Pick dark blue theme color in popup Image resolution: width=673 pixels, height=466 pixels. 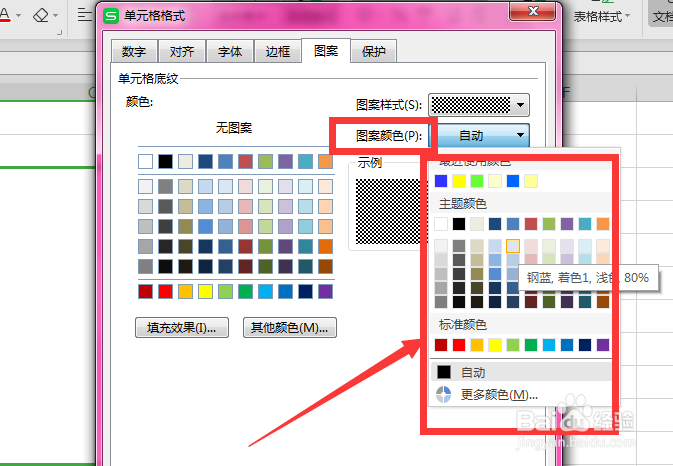click(495, 224)
